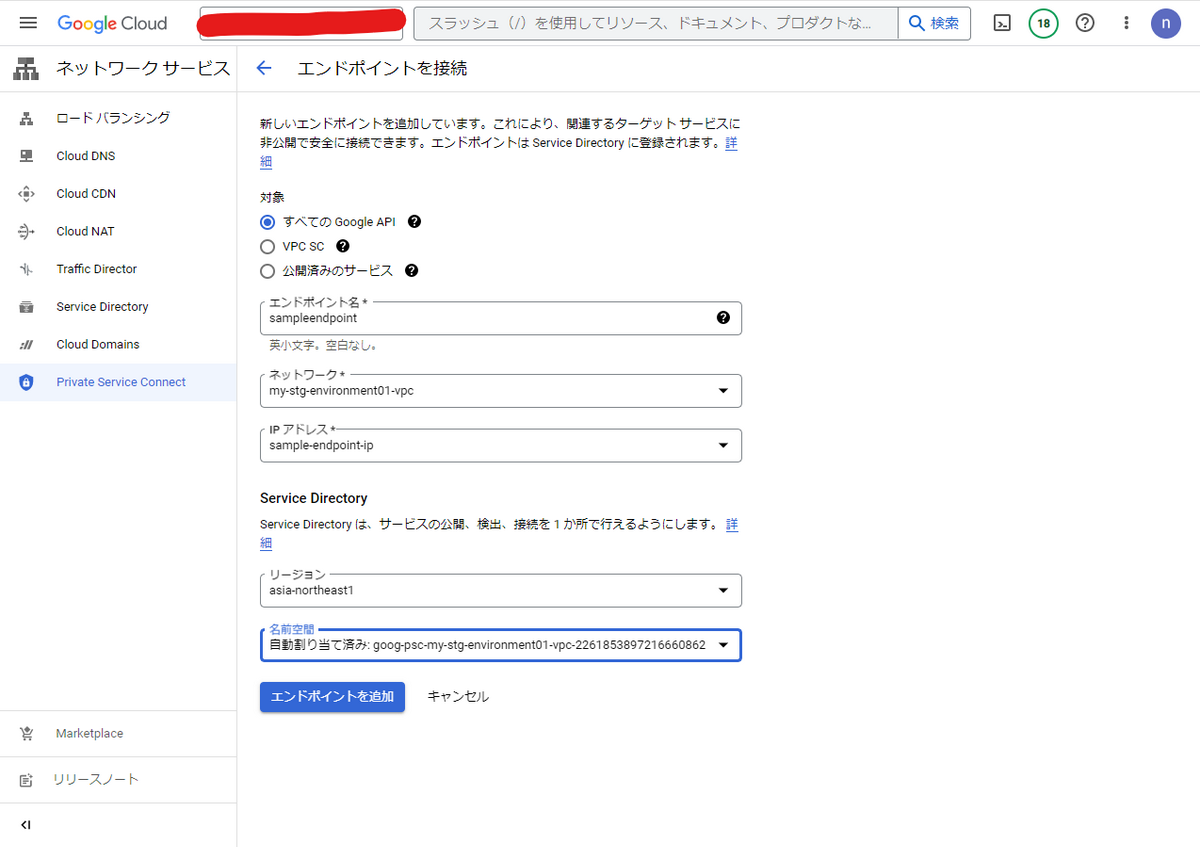The height and width of the screenshot is (847, 1200).
Task: Click the エンドポイントを追加 button
Action: point(332,697)
